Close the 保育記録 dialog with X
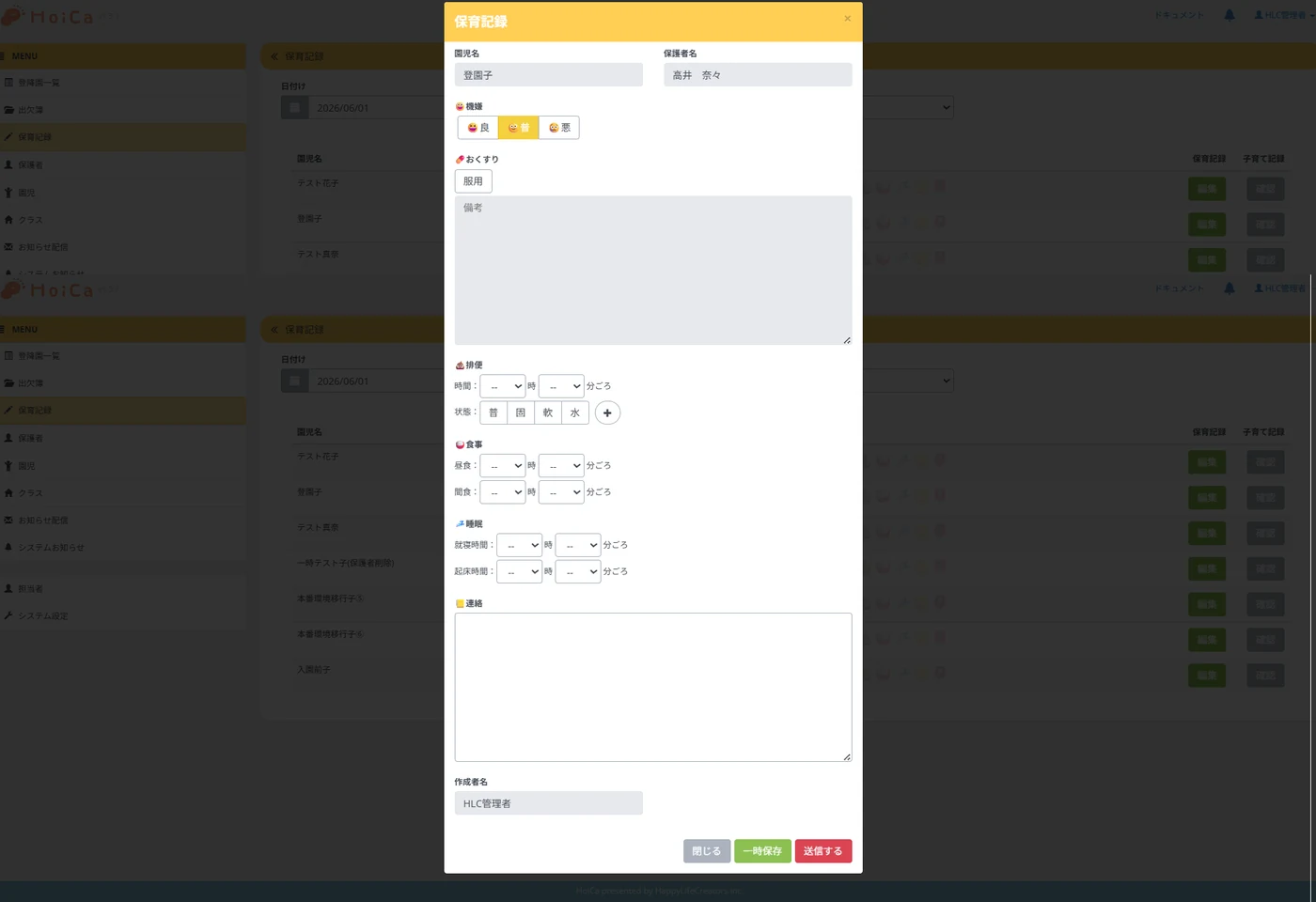 point(847,19)
